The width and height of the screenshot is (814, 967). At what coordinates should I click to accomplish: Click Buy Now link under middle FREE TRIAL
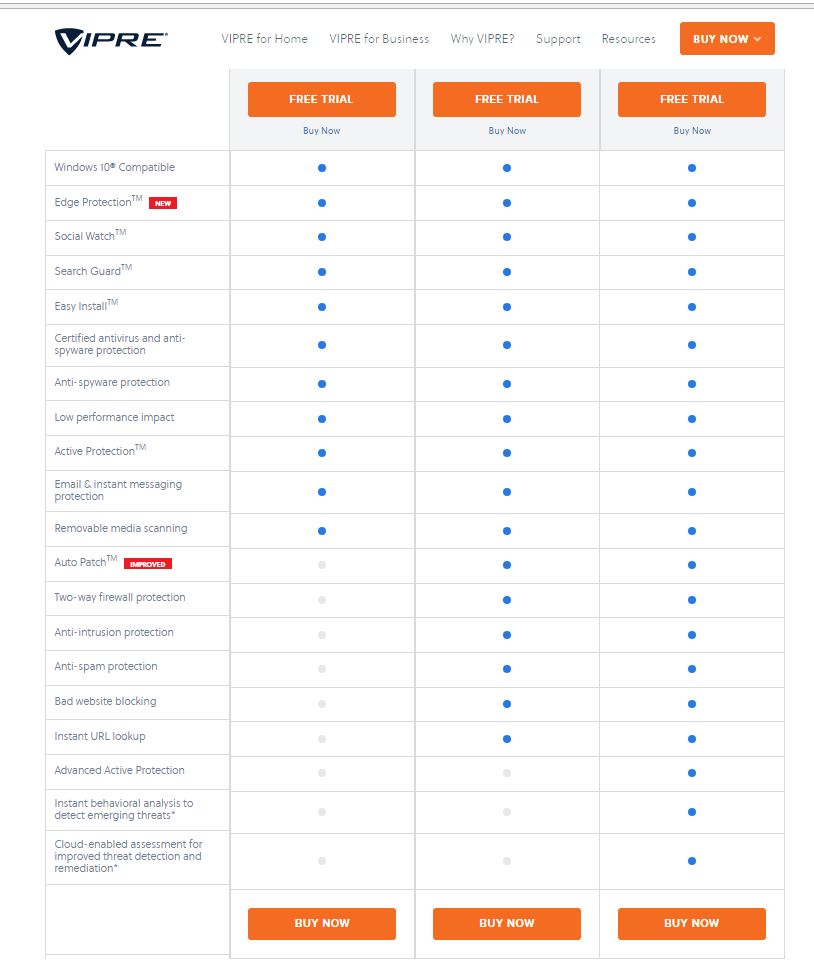tap(507, 131)
